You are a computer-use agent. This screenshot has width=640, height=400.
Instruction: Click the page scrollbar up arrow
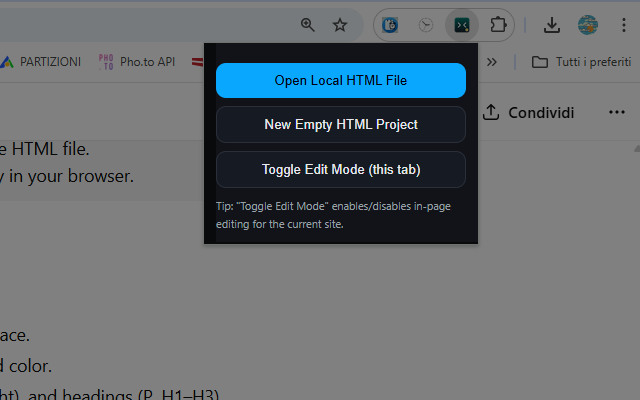[x=634, y=149]
